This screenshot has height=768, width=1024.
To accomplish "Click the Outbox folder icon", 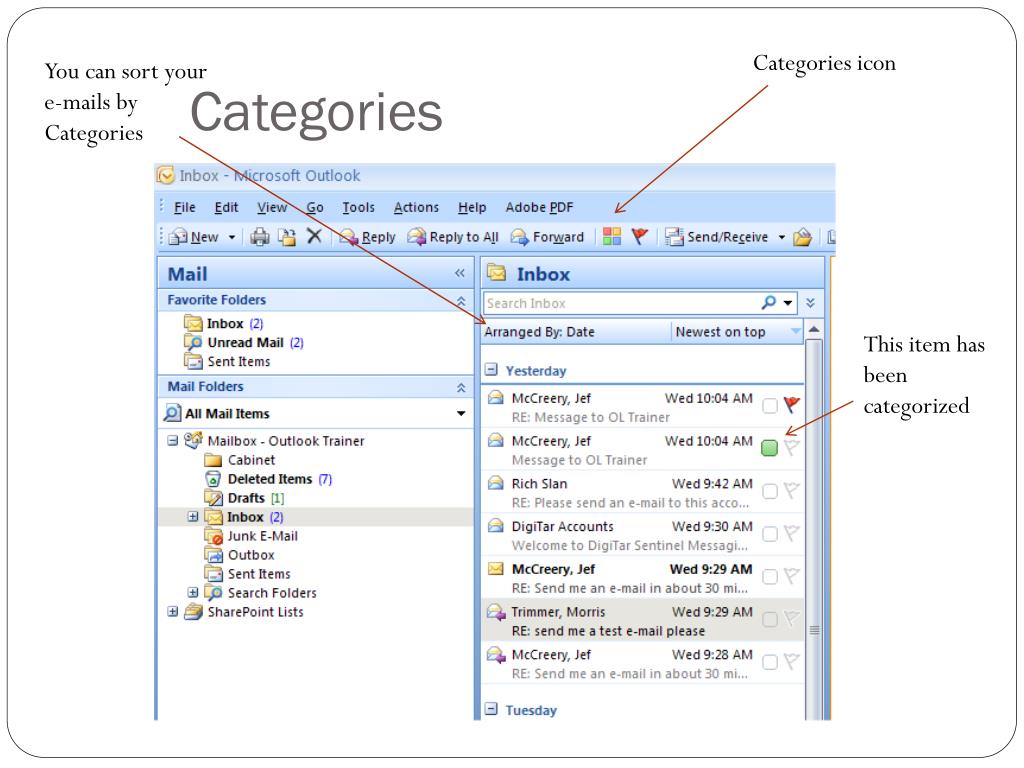I will (x=214, y=555).
